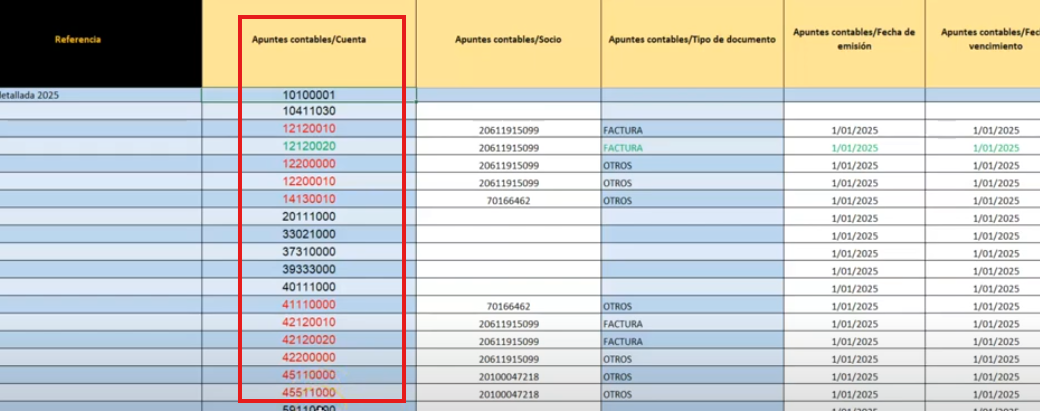Click the red account number 12120010
The width and height of the screenshot is (1040, 411).
coord(309,129)
